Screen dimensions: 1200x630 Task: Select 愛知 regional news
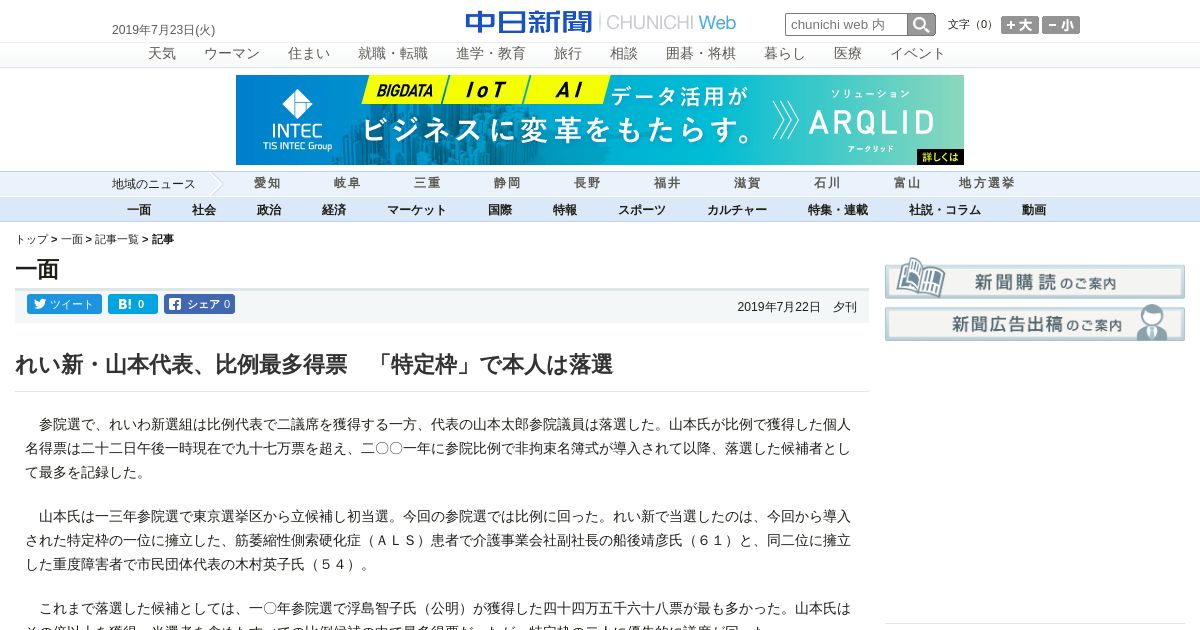(267, 183)
